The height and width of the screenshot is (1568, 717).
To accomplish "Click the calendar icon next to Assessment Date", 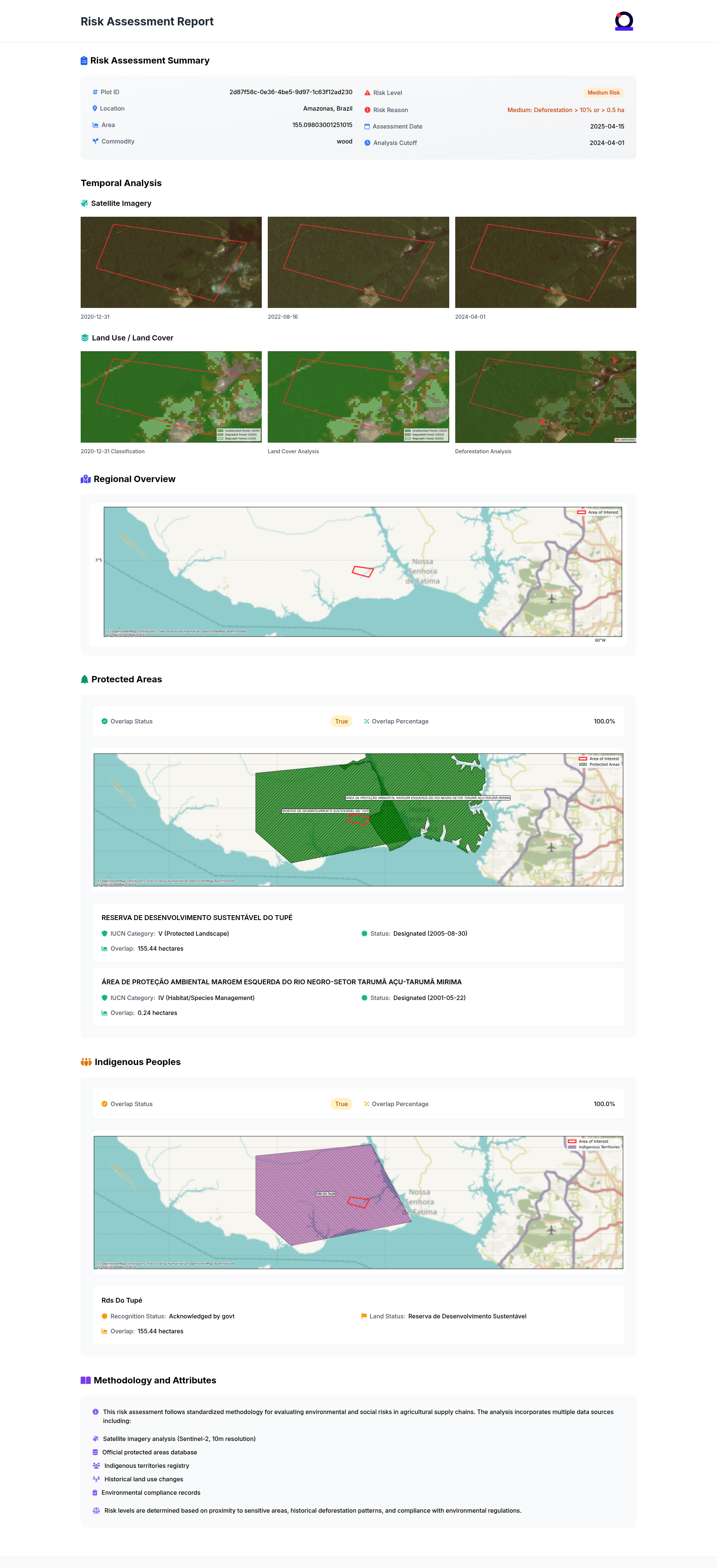I will click(x=367, y=127).
